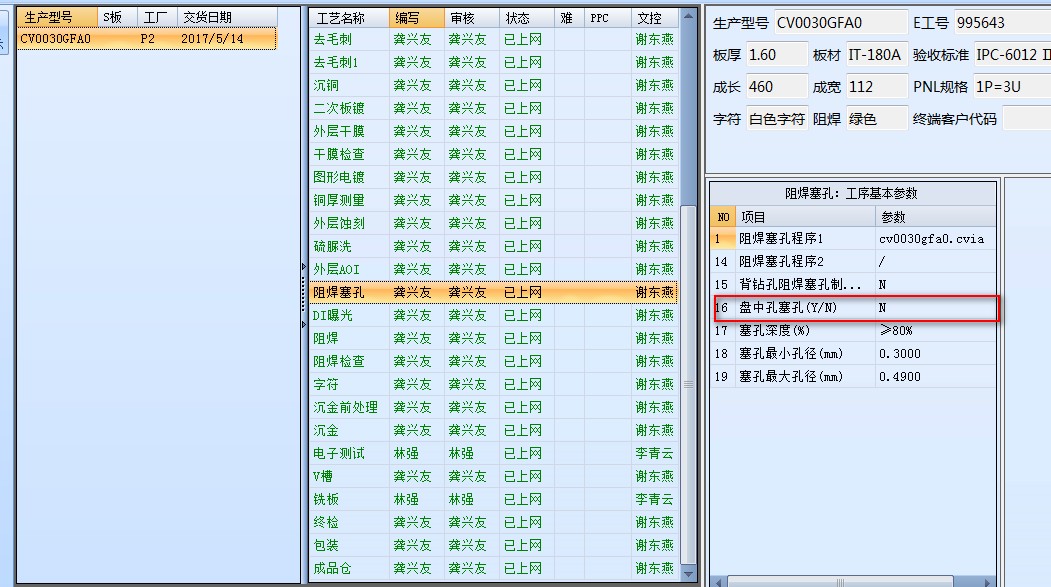Click the 编写 column header
Screen dimensions: 1051x587
(x=416, y=18)
